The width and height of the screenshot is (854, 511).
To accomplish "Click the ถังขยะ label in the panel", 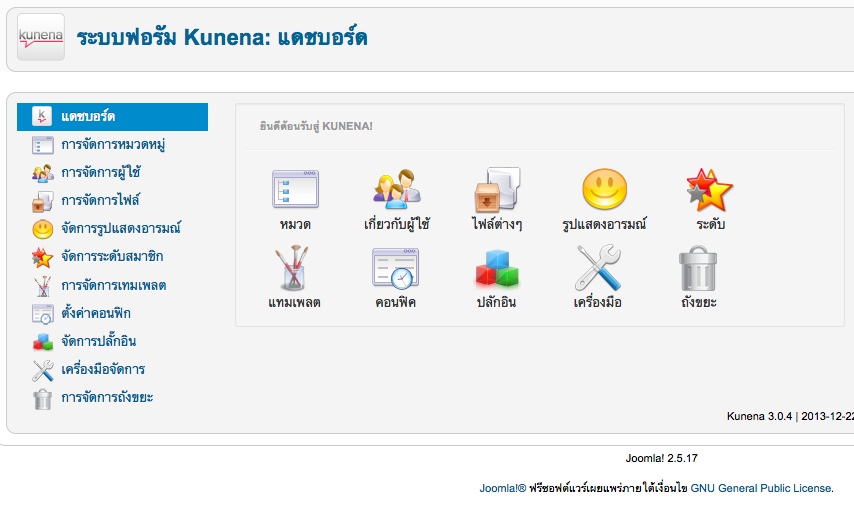I will tap(699, 302).
